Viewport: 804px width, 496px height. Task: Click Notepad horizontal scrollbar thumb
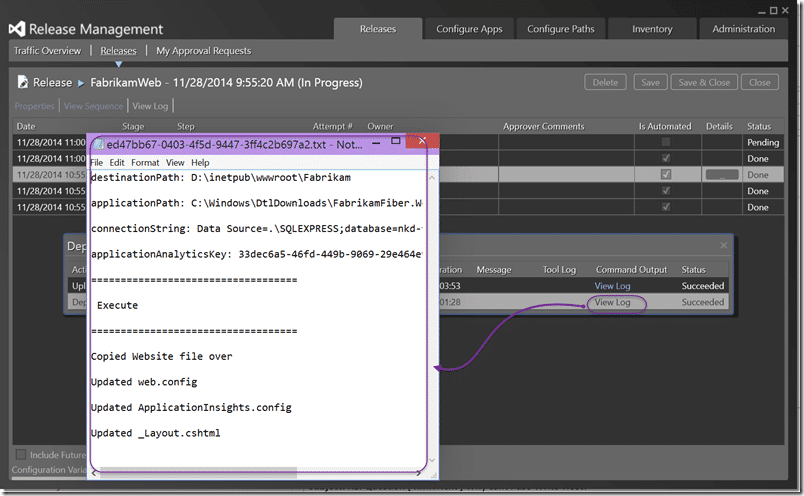point(198,473)
